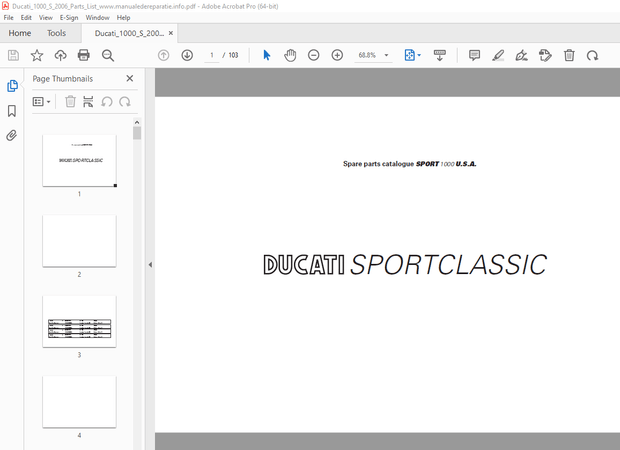Open the Window menu
The width and height of the screenshot is (620, 450).
click(97, 17)
